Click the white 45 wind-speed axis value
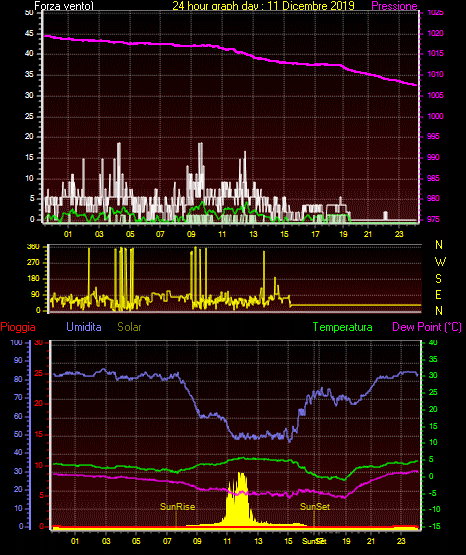 29,34
